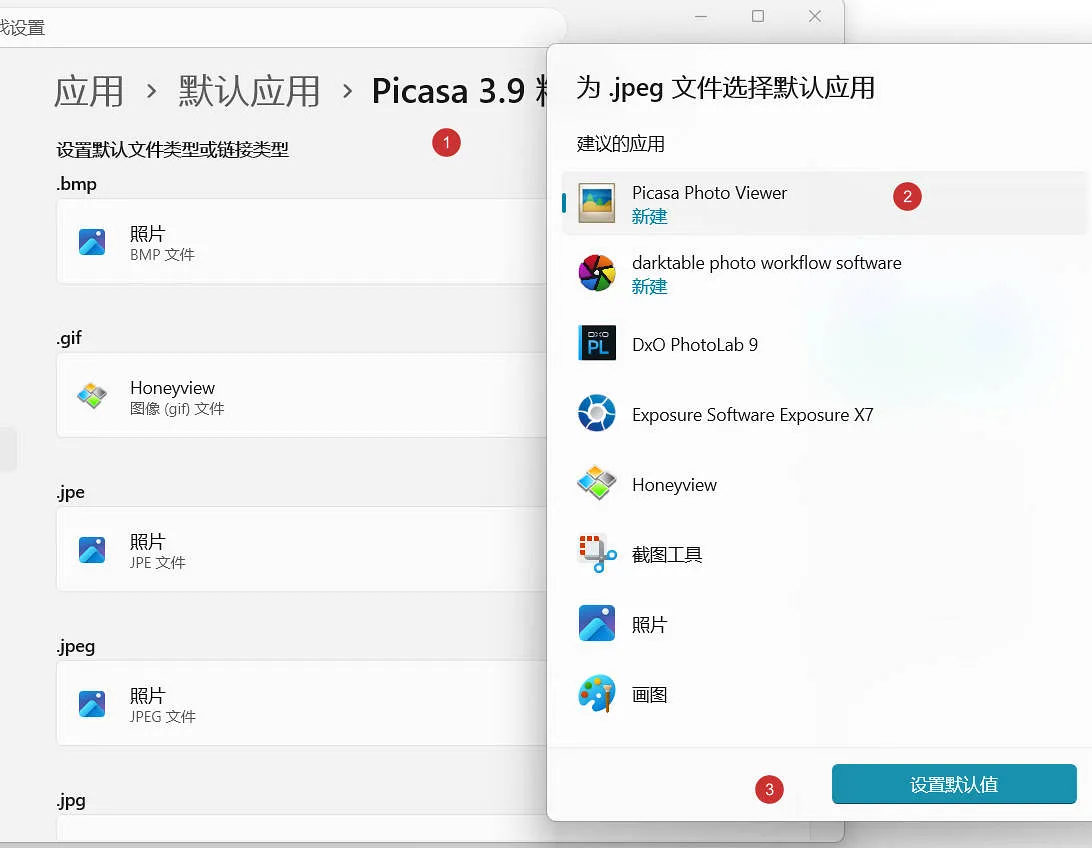Pick 画图 label in the list
Screen dimensions: 1092x848
(649, 695)
